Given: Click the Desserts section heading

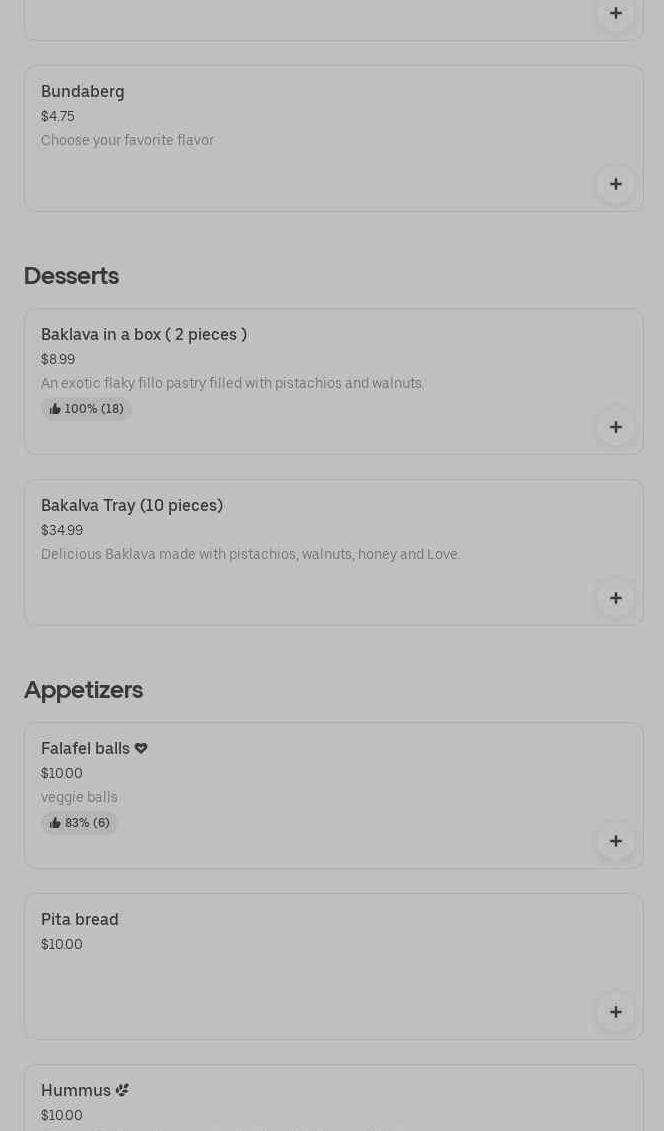Looking at the screenshot, I should pyautogui.click(x=71, y=276).
